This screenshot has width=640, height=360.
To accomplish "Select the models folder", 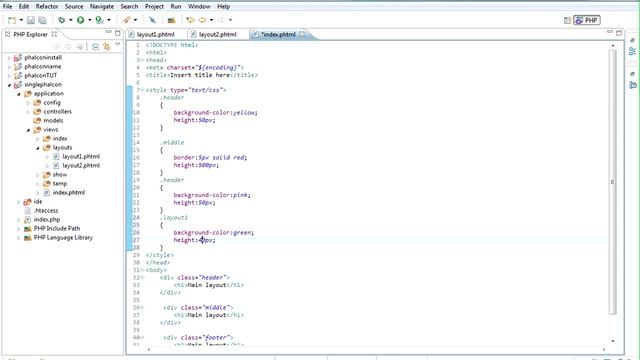I will click(x=53, y=120).
